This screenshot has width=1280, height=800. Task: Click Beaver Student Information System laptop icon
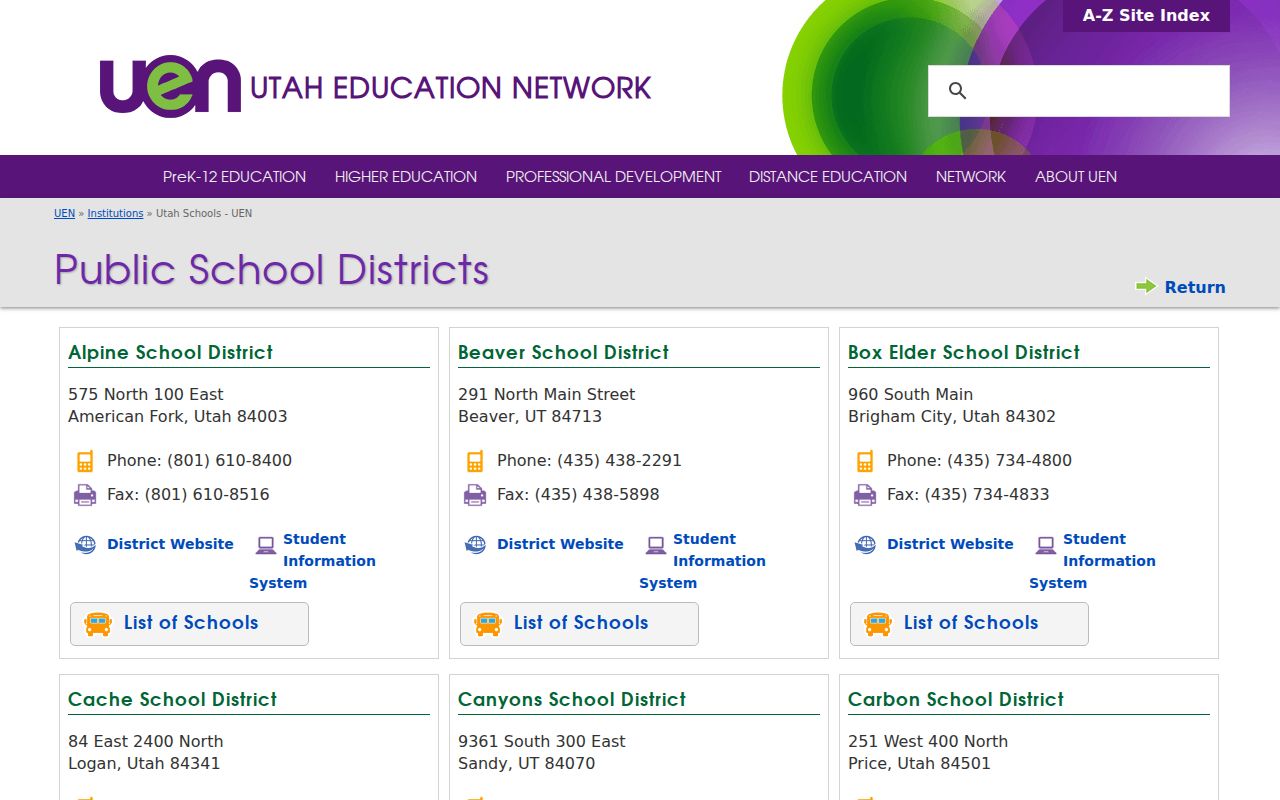tap(655, 545)
